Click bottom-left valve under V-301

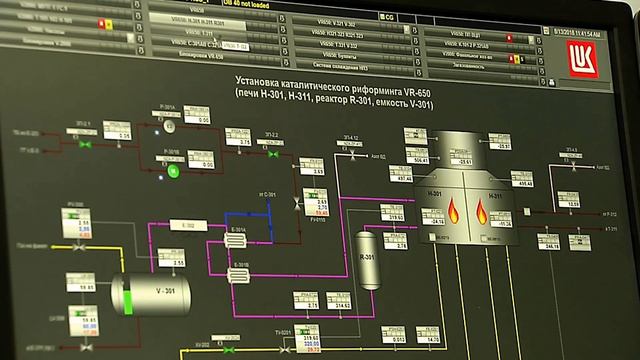pos(86,348)
